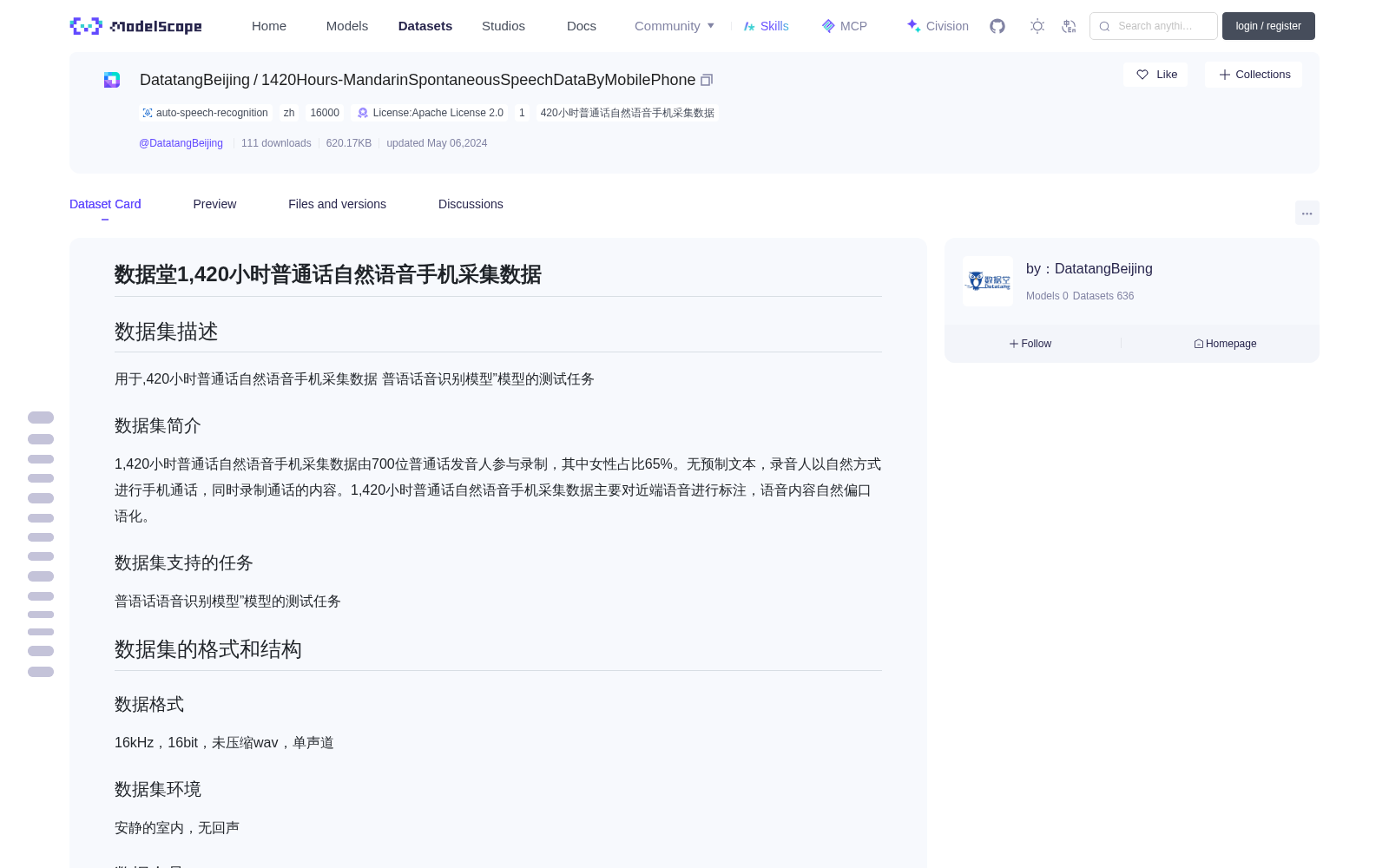Switch to the Preview tab
This screenshot has width=1389, height=868.
pos(214,204)
